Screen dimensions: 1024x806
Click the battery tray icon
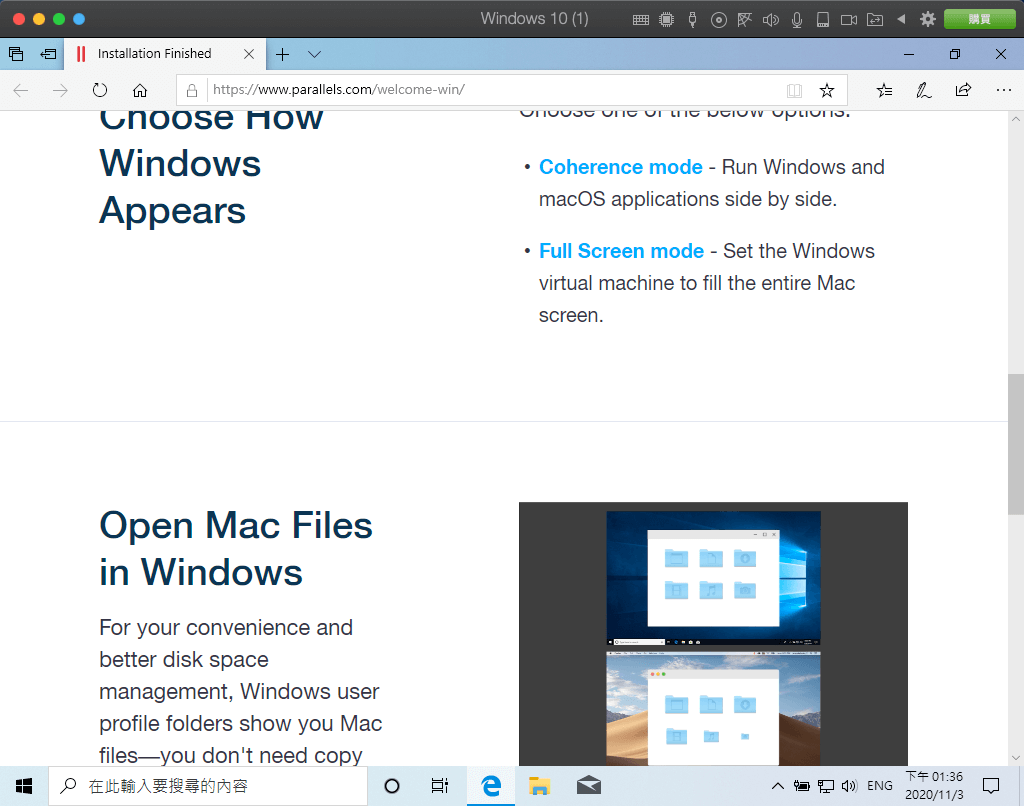tap(802, 786)
